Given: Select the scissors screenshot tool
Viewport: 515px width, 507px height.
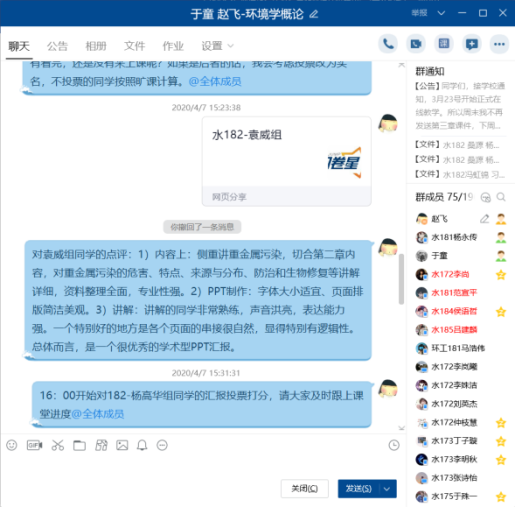Looking at the screenshot, I should pyautogui.click(x=57, y=445).
